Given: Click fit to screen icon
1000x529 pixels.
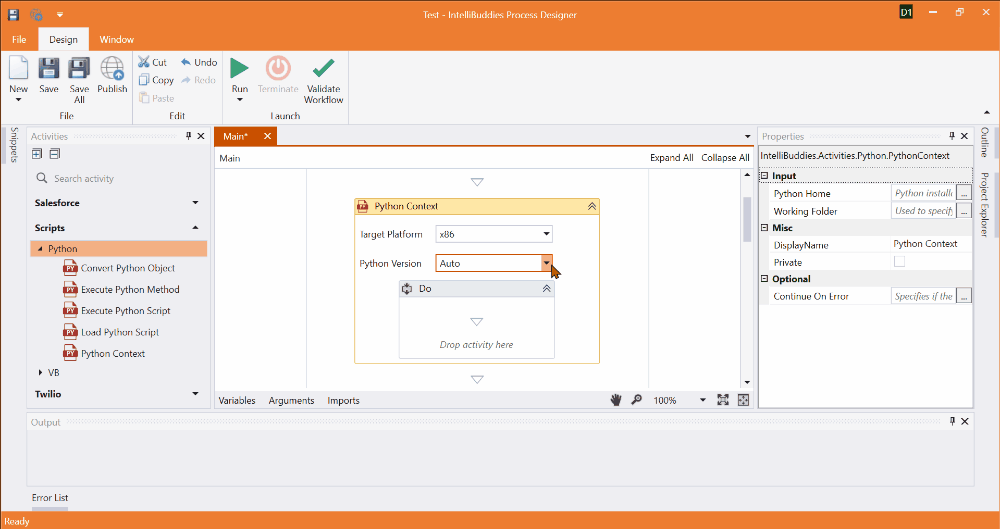Looking at the screenshot, I should (723, 400).
